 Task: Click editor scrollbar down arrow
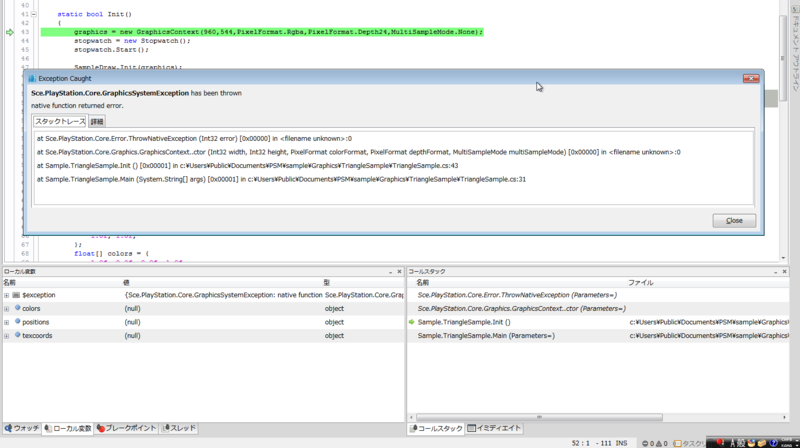pos(783,258)
